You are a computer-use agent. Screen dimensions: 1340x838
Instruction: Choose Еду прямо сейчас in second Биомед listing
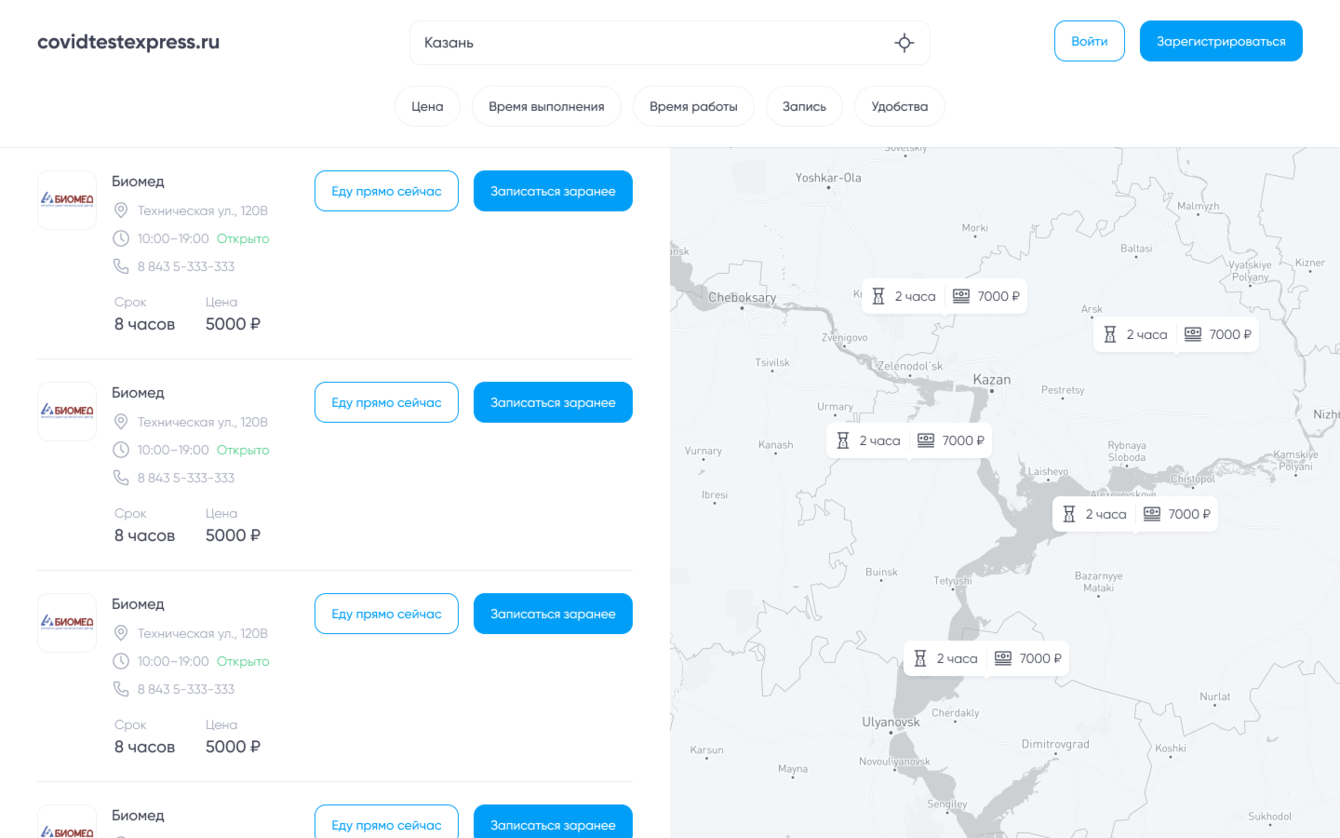point(386,402)
